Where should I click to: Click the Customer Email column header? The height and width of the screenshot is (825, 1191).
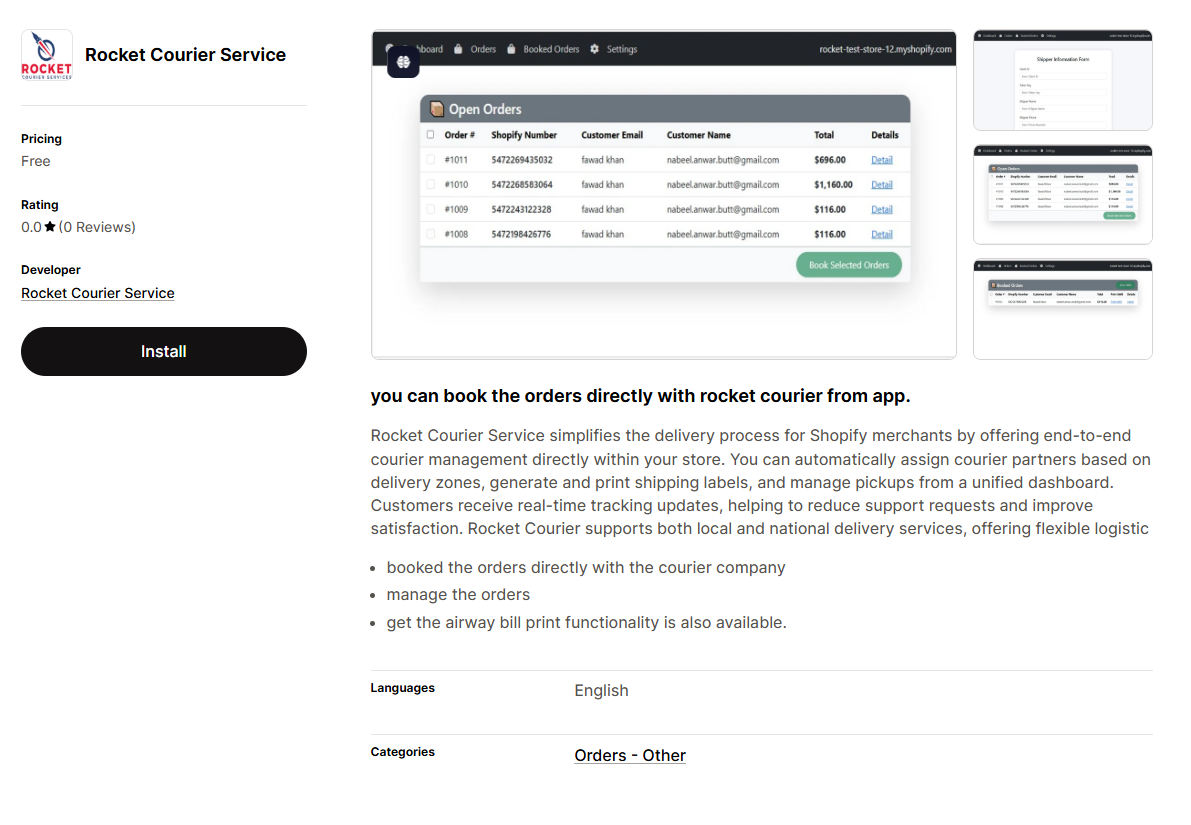pos(611,135)
